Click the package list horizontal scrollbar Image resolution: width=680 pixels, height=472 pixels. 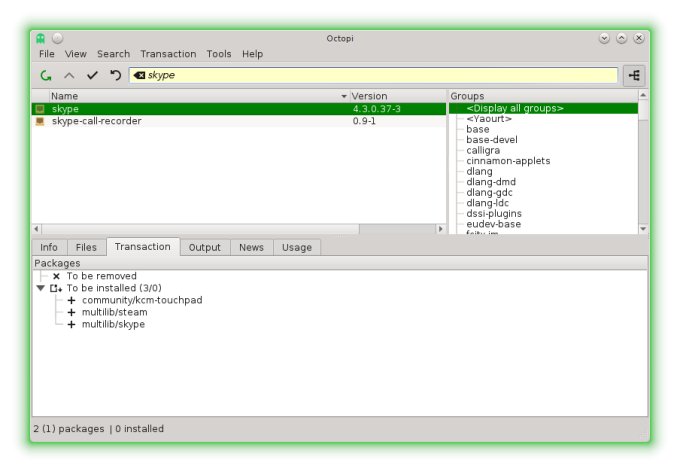point(238,229)
